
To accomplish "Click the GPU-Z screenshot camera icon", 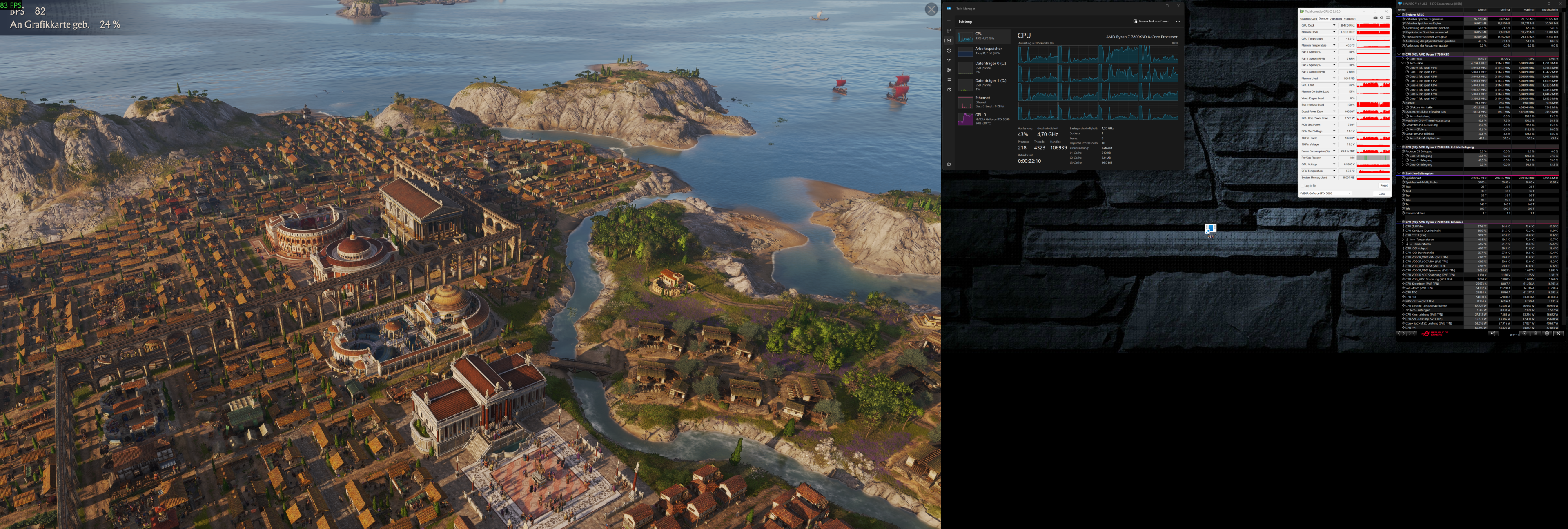I will [x=1376, y=18].
